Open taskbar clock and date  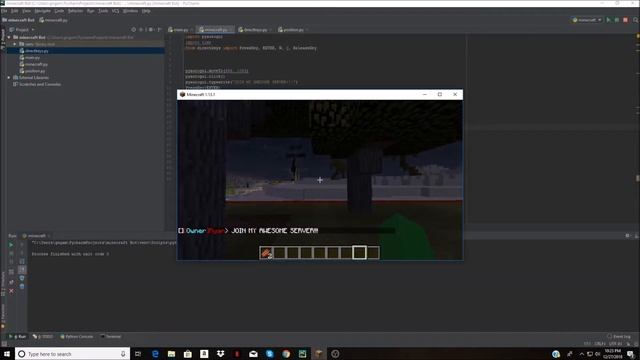coord(612,354)
